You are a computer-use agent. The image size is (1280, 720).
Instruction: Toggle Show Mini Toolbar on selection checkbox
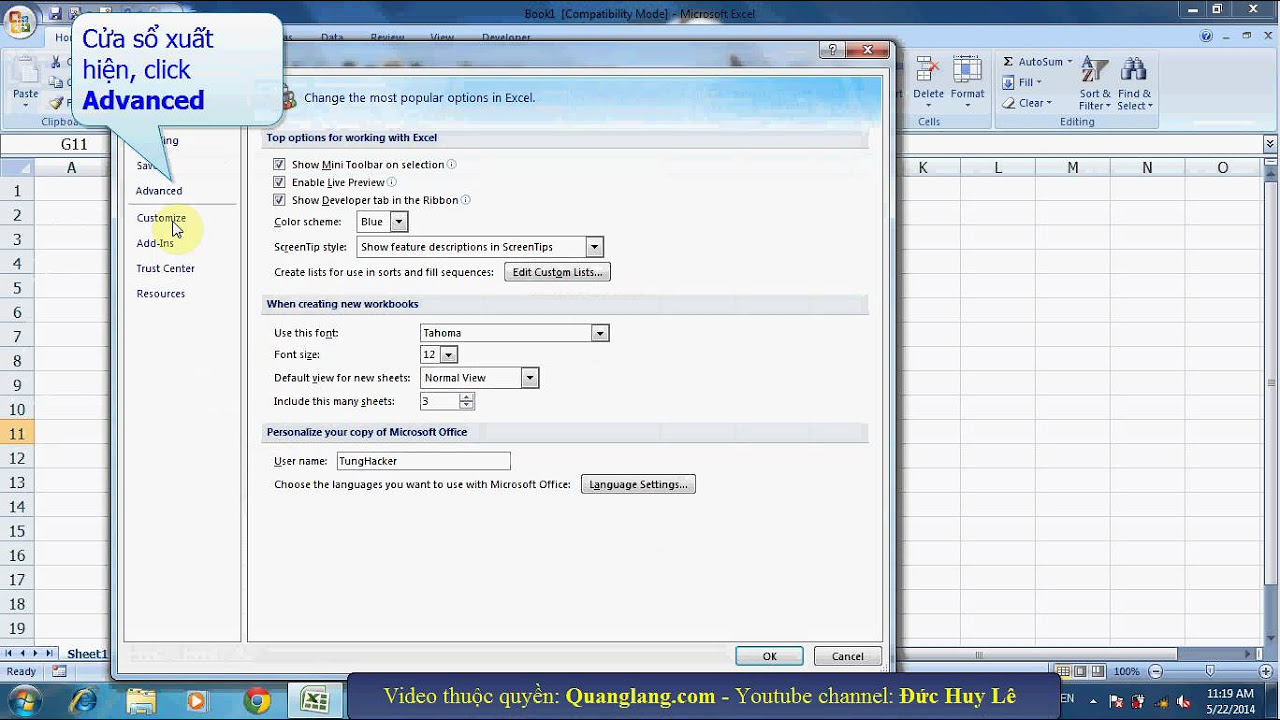(x=279, y=164)
